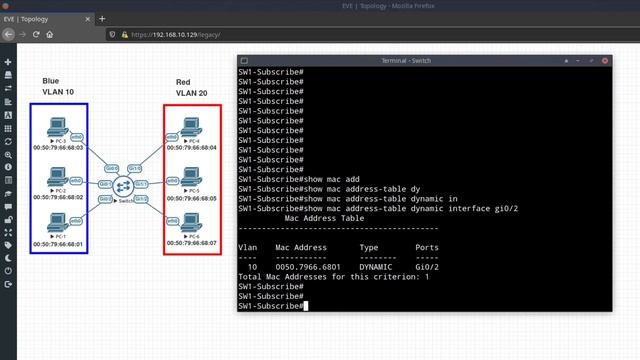This screenshot has width=640, height=360.
Task: Click the Gi0/0 interface label on switch
Action: click(111, 168)
